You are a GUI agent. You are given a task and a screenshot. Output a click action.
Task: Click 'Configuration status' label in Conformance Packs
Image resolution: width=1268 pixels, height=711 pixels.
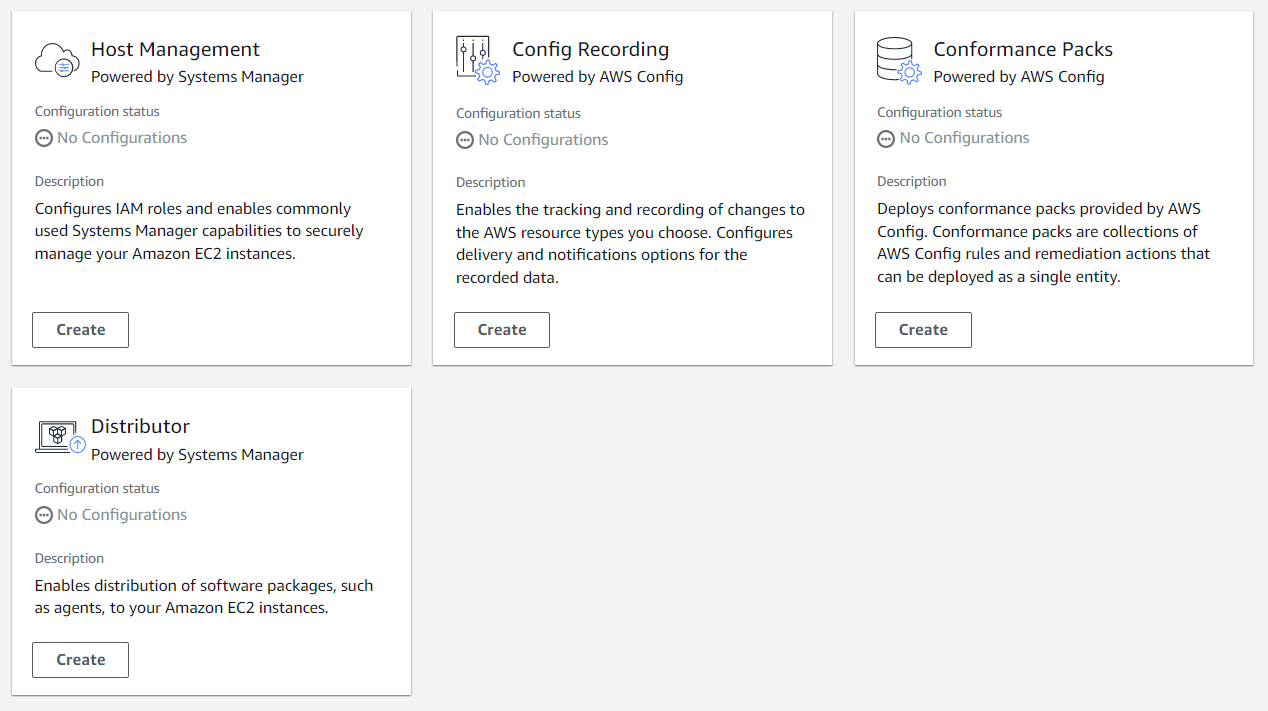point(939,112)
